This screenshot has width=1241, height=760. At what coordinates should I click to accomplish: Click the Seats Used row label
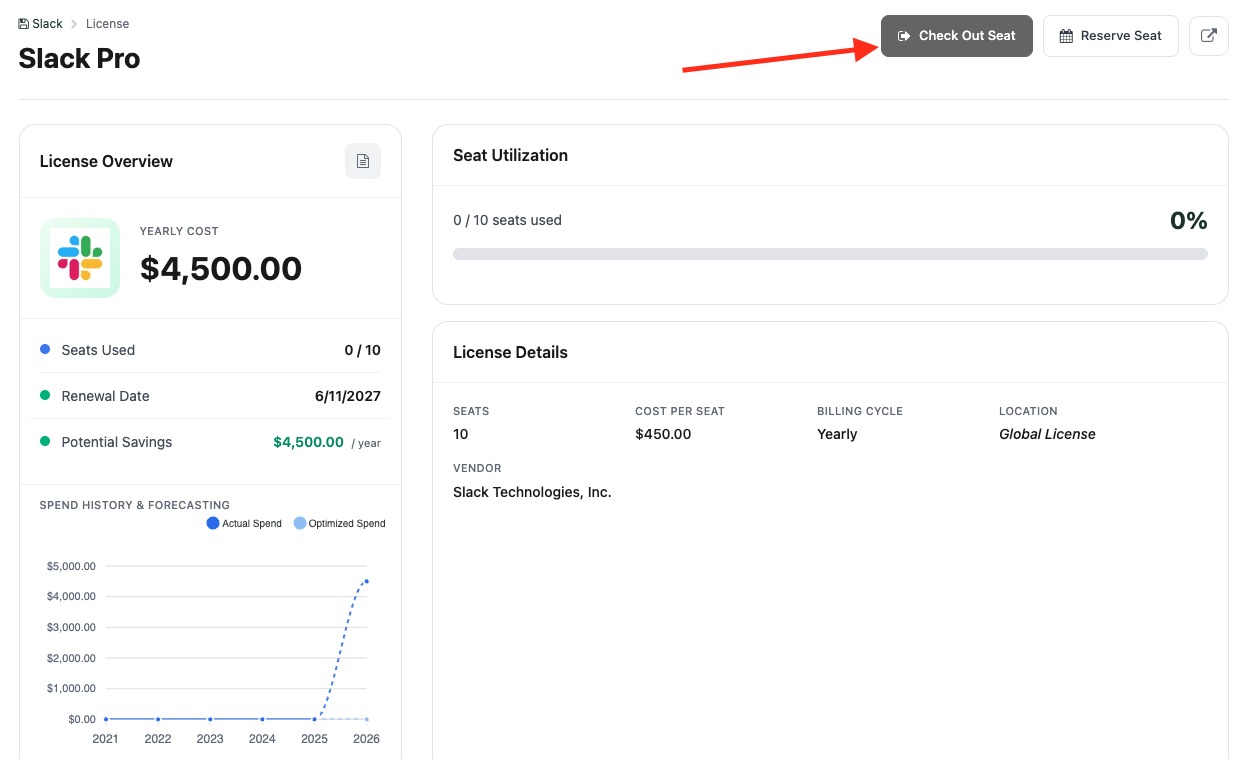[98, 350]
